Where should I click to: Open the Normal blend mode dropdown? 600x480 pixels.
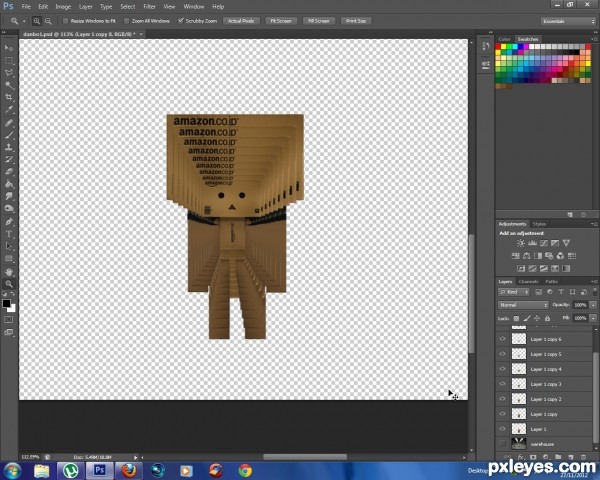pyautogui.click(x=523, y=305)
